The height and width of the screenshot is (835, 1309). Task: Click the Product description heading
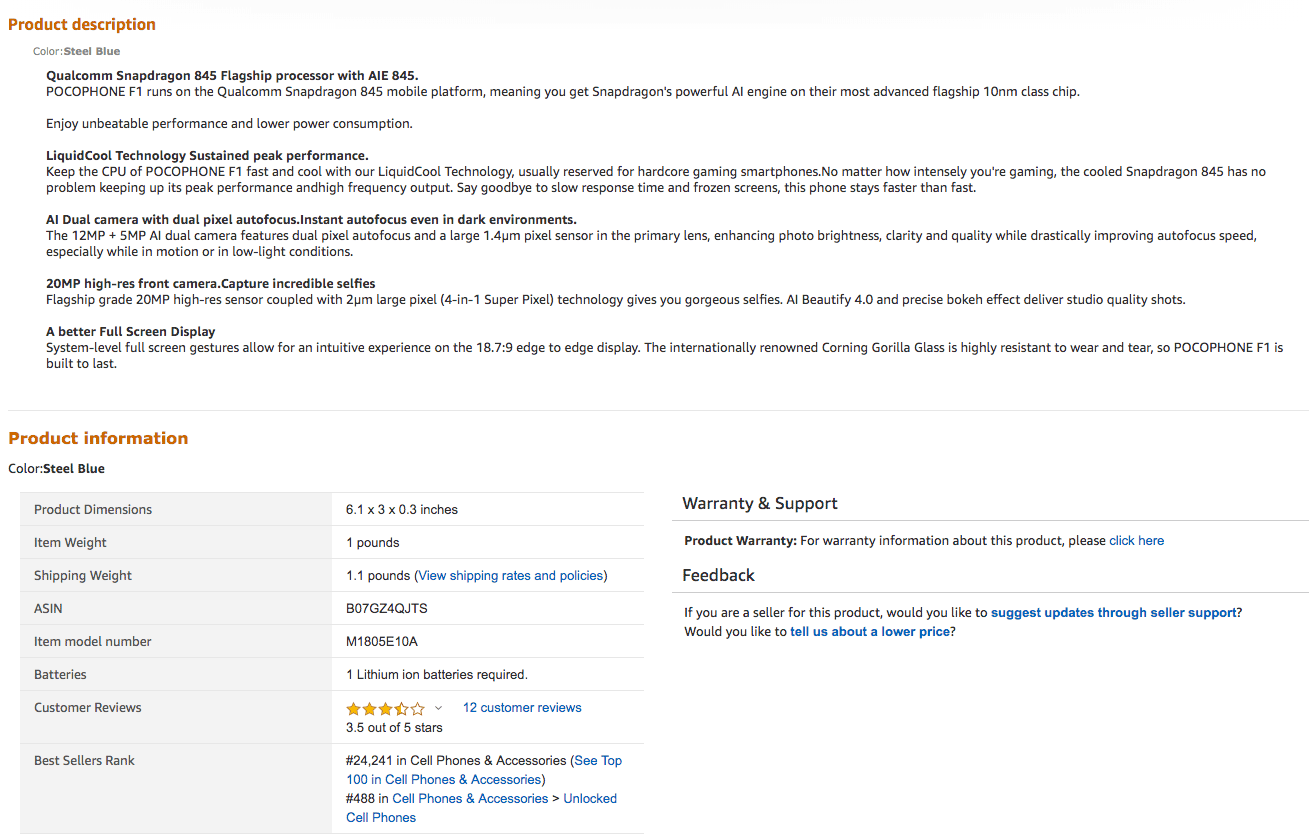pyautogui.click(x=82, y=24)
